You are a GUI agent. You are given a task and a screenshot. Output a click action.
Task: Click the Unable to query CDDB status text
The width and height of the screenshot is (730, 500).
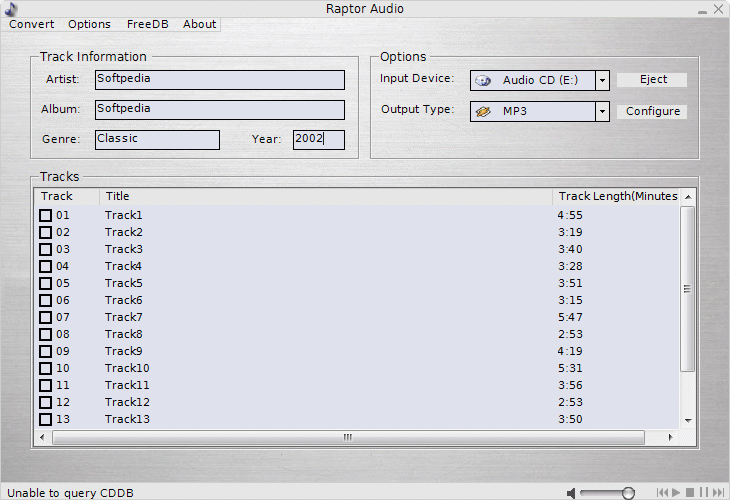click(x=70, y=493)
